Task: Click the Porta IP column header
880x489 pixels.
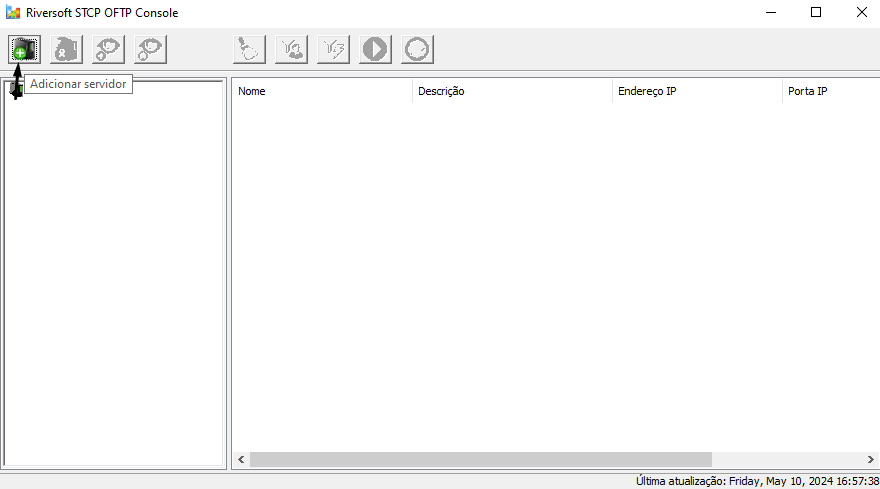Action: [x=831, y=91]
